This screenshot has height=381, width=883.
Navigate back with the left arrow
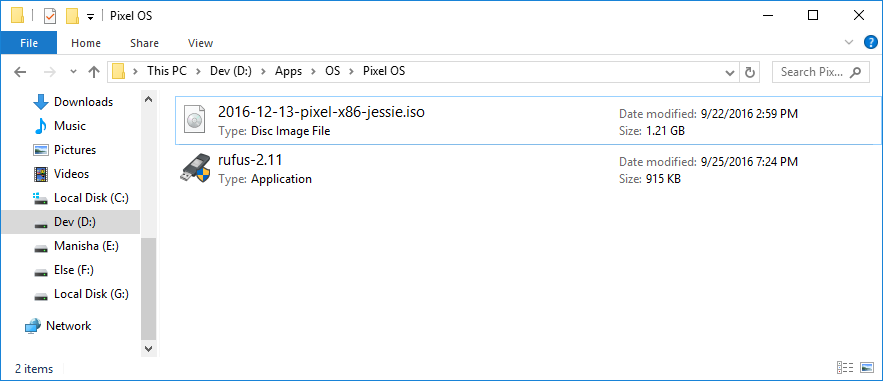[x=20, y=71]
